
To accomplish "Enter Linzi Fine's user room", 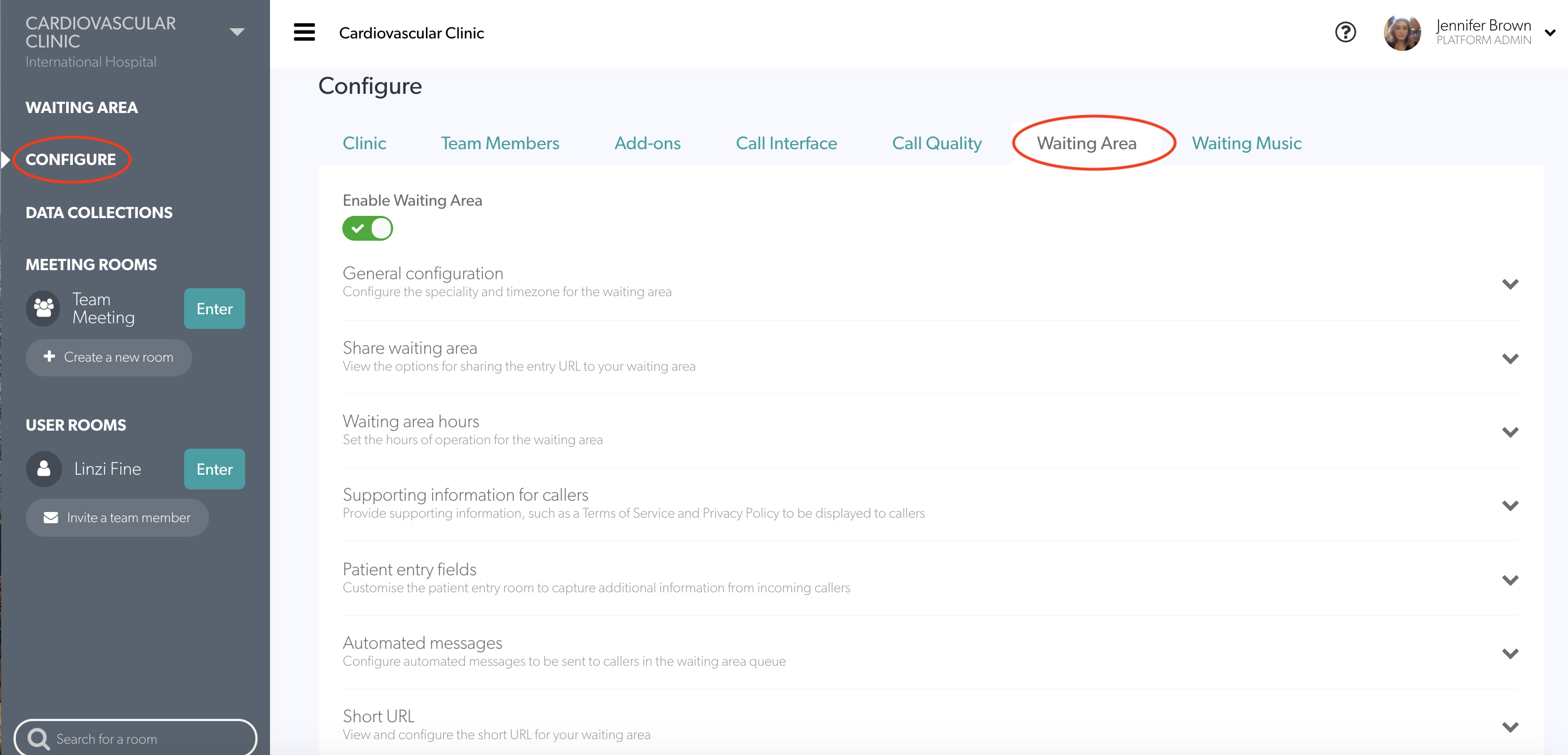I will 214,470.
